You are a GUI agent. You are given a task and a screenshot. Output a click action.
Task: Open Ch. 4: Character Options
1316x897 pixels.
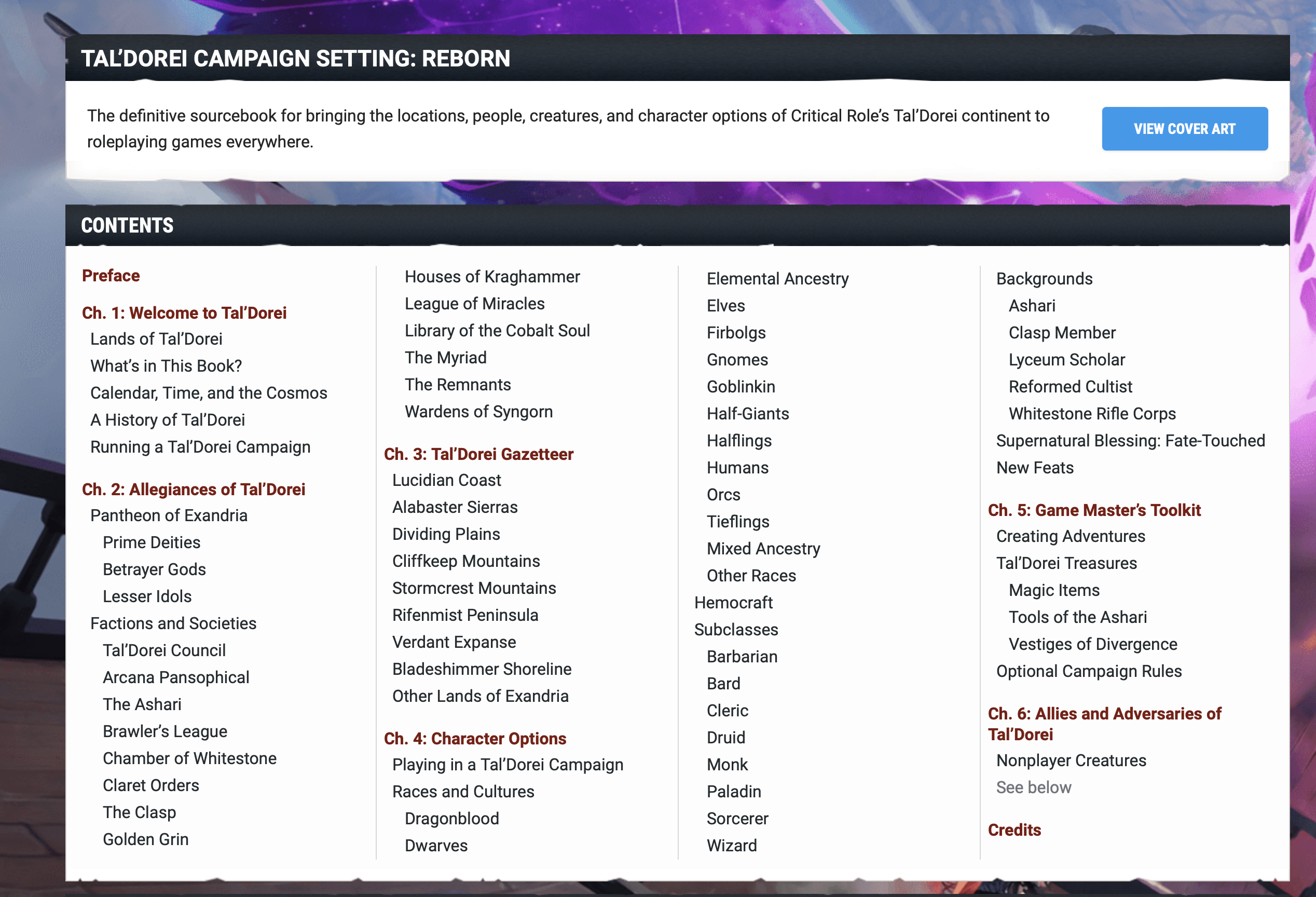coord(475,739)
